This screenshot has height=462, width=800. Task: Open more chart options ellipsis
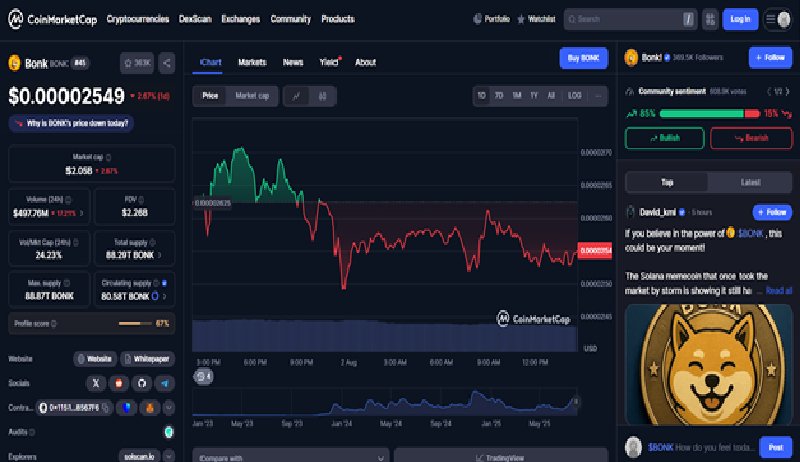click(598, 96)
